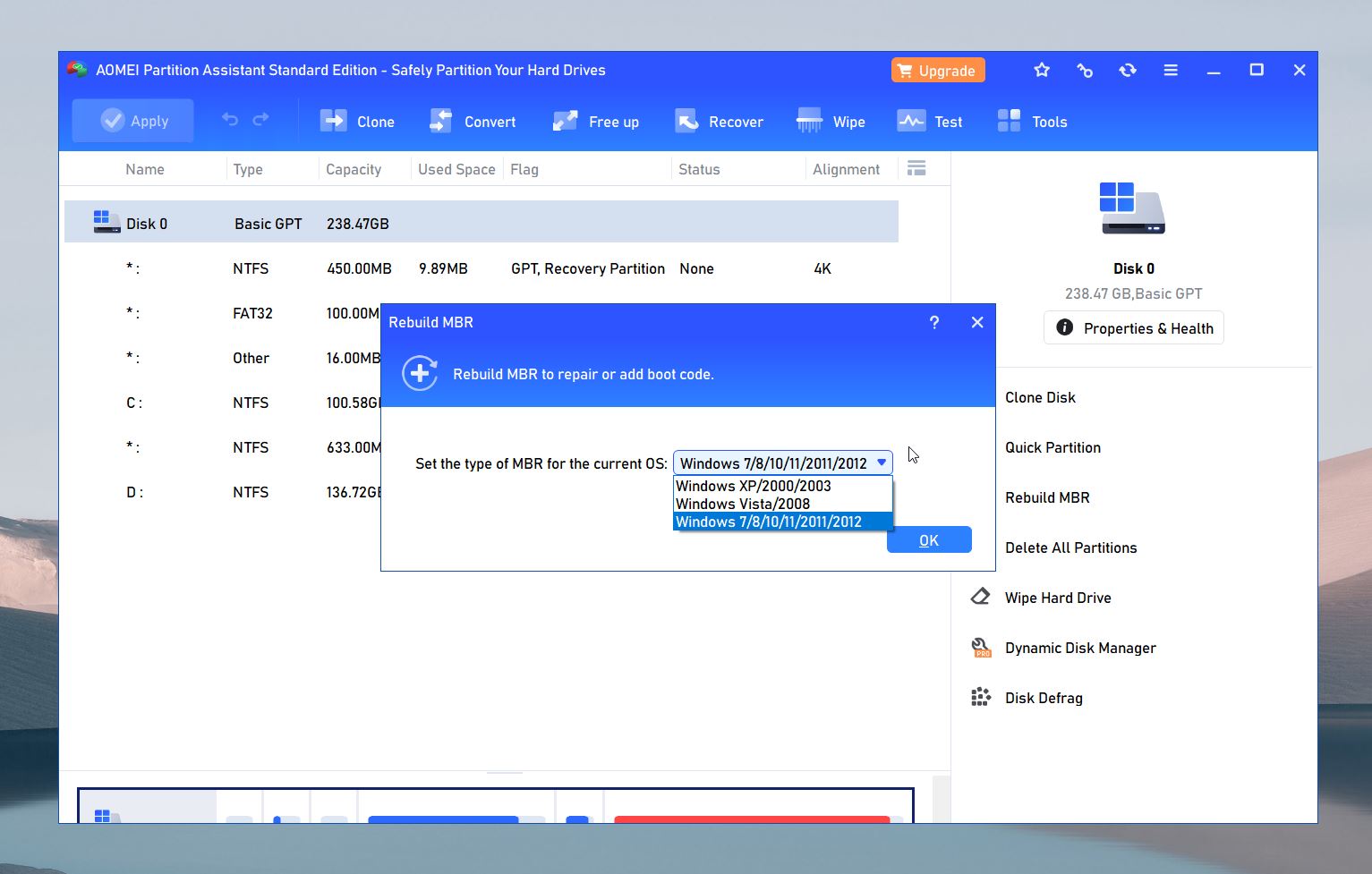Click Quick Partition in sidebar
The height and width of the screenshot is (874, 1372).
[1052, 447]
